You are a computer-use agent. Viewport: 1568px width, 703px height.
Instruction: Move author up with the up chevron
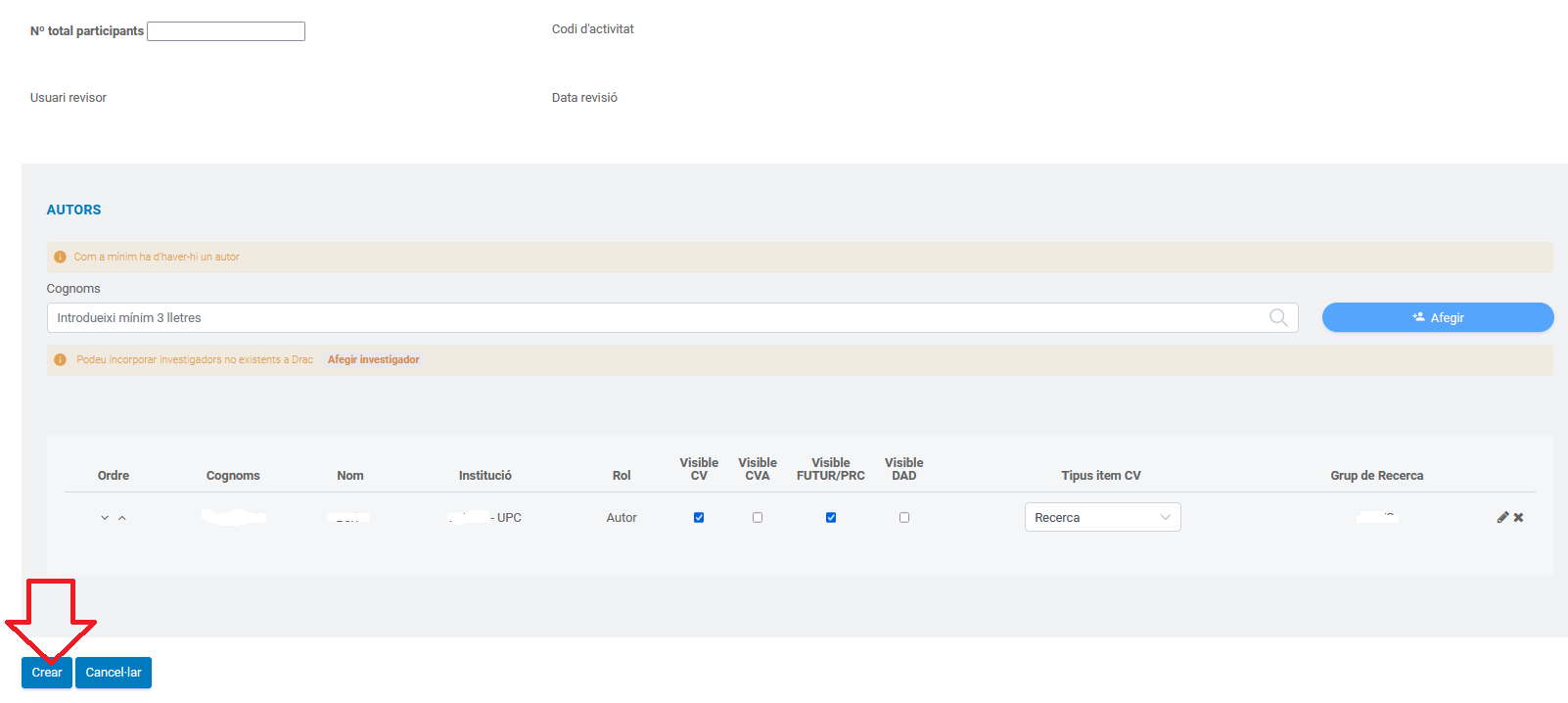[x=122, y=518]
